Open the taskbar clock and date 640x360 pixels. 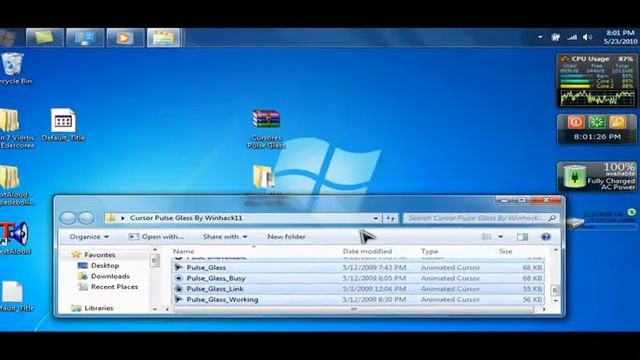pos(620,37)
